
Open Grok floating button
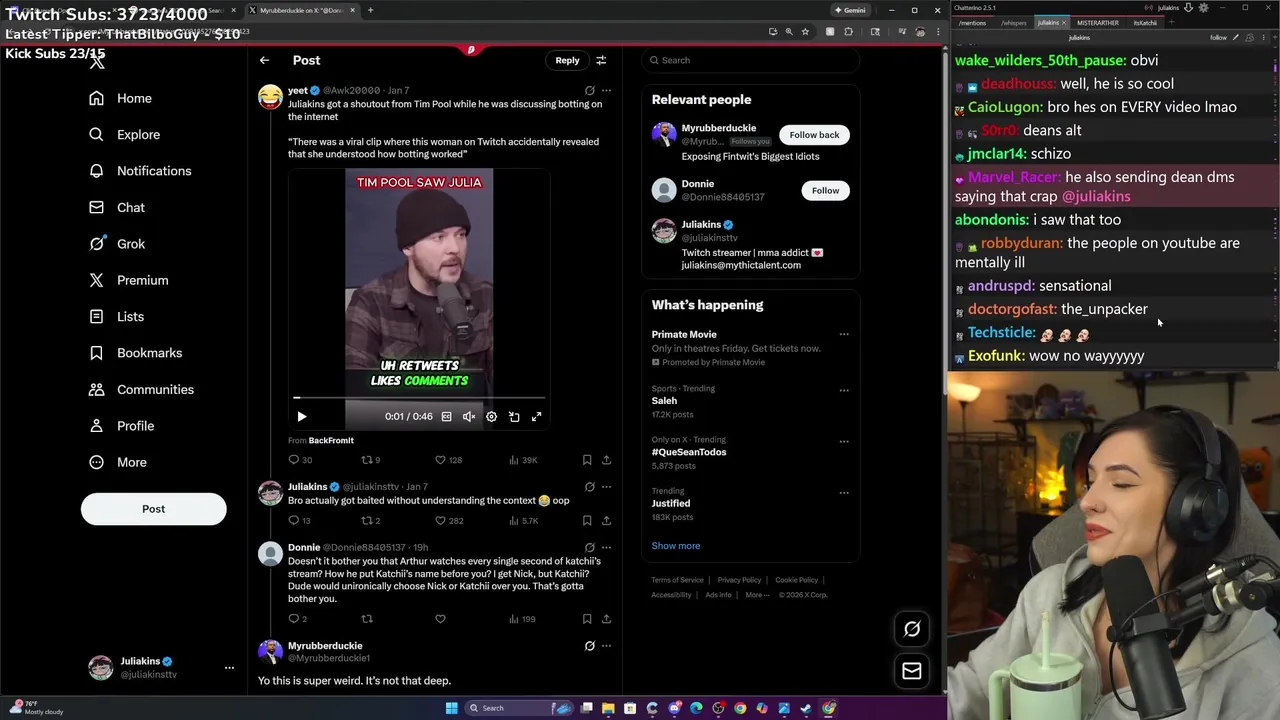(912, 629)
